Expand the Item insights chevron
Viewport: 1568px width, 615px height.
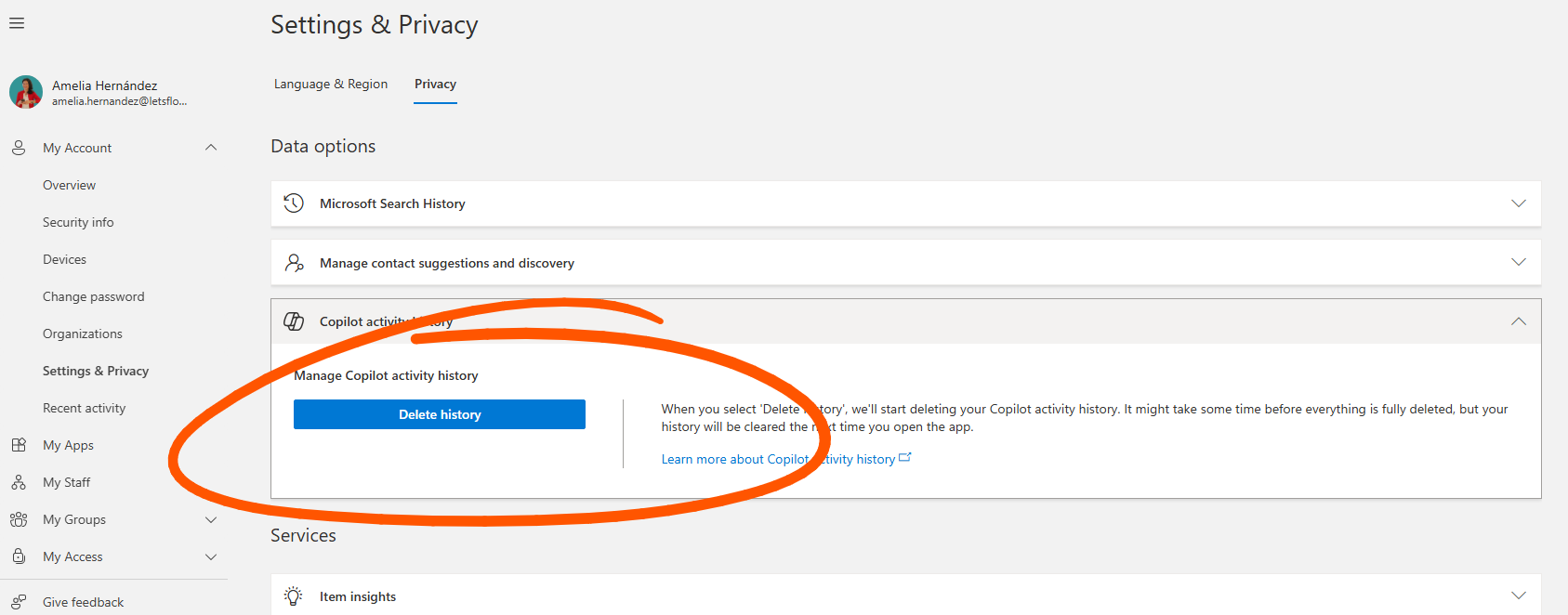(x=1519, y=595)
